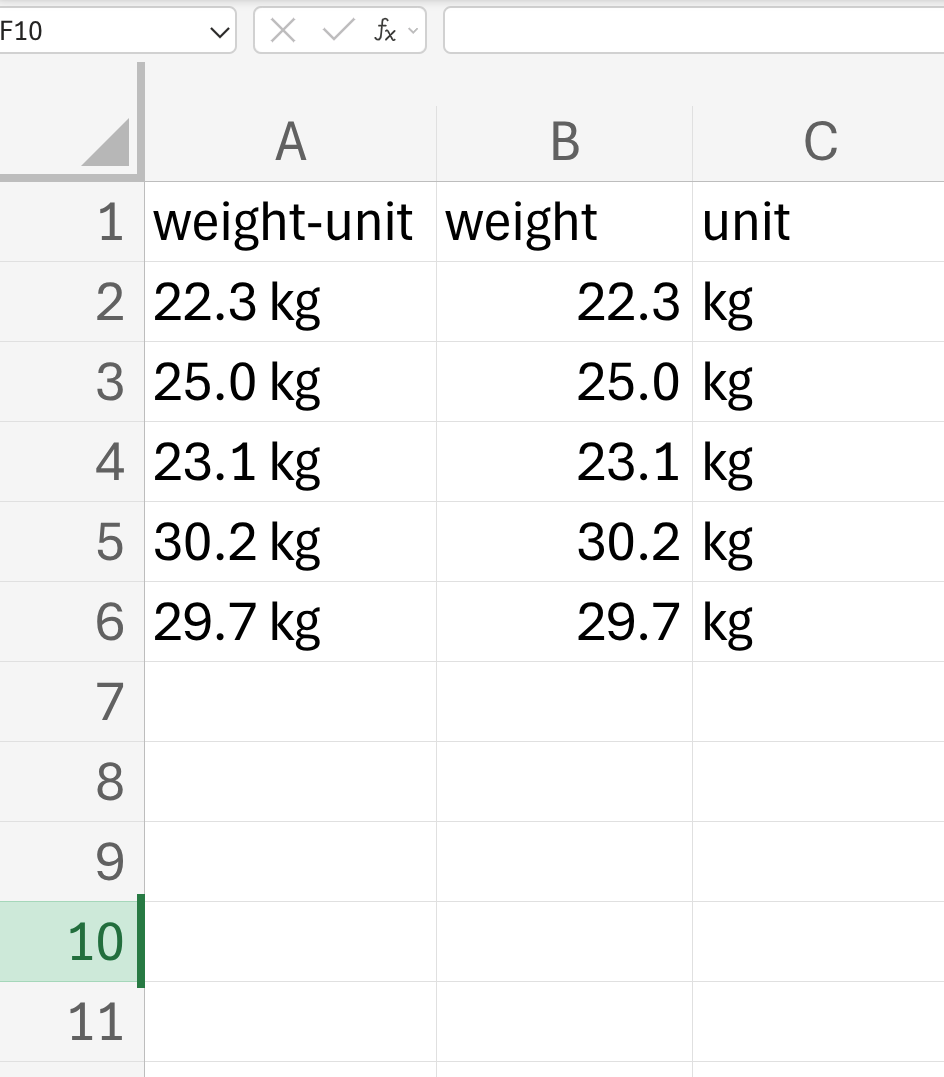Select column B header
The width and height of the screenshot is (944, 1077).
click(565, 143)
